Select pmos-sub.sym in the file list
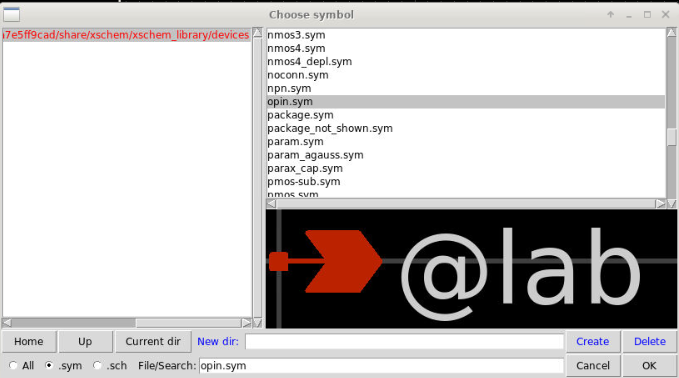 tap(466, 182)
